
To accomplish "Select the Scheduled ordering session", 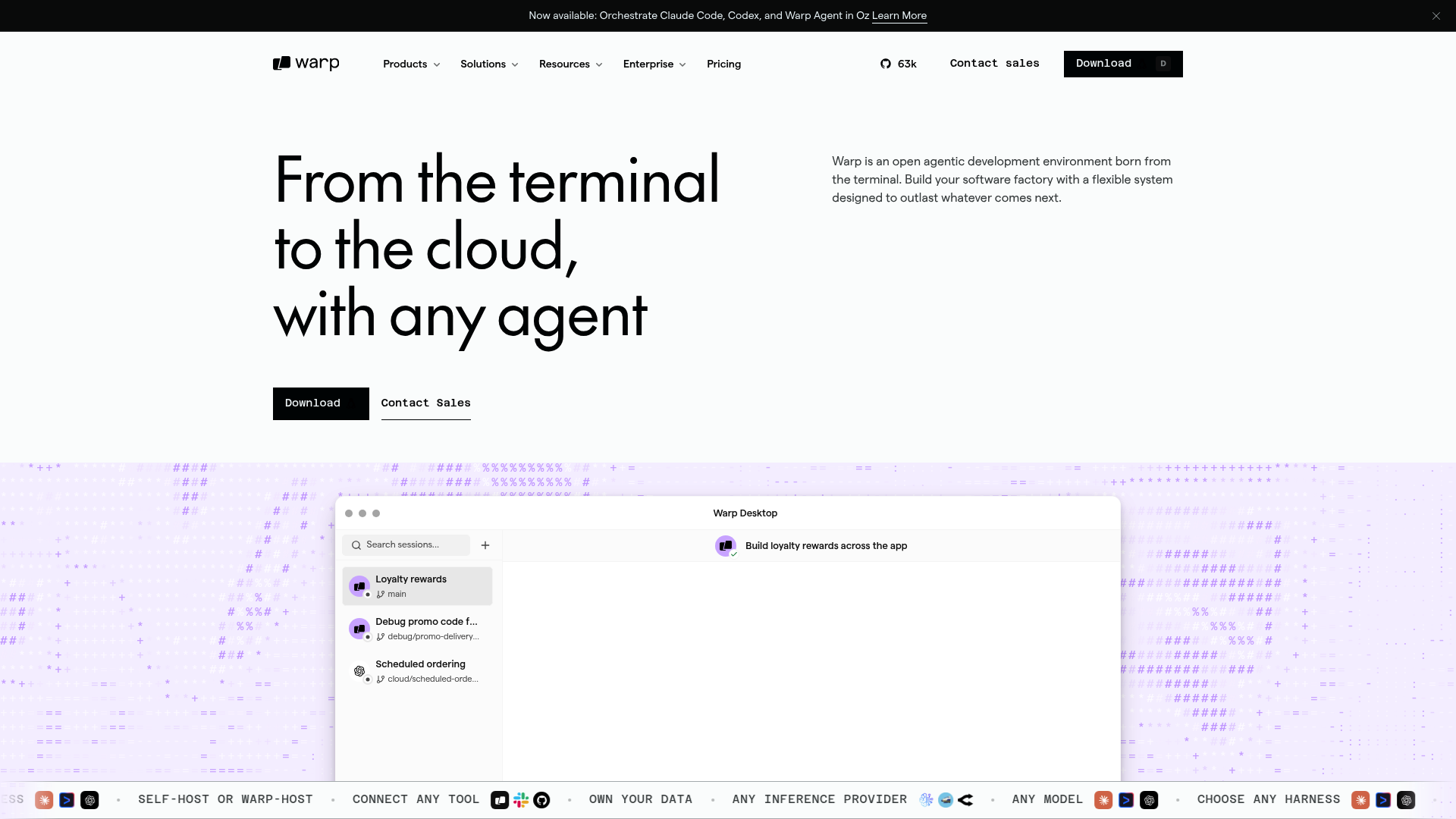I will pos(417,671).
